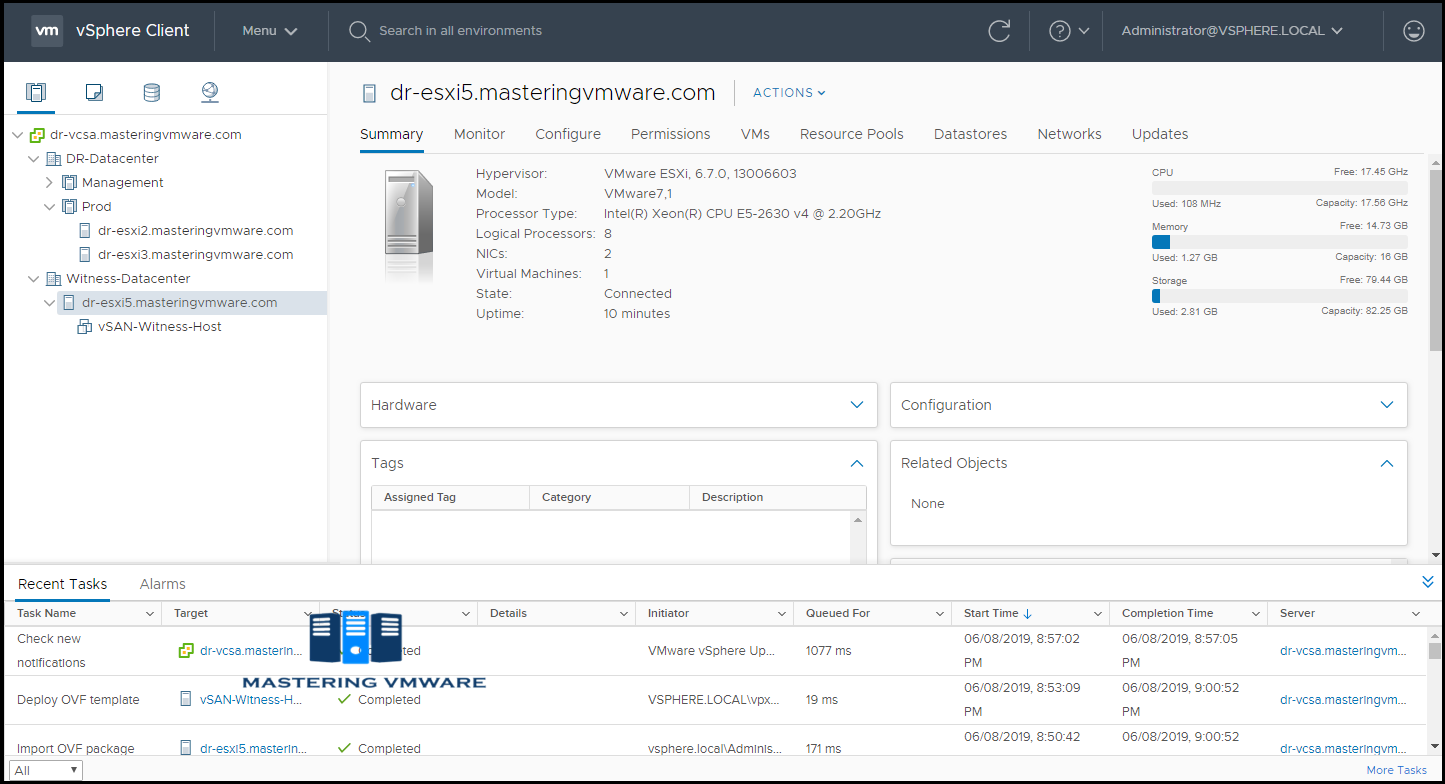
Task: Click the refresh icon in header
Action: (x=999, y=31)
